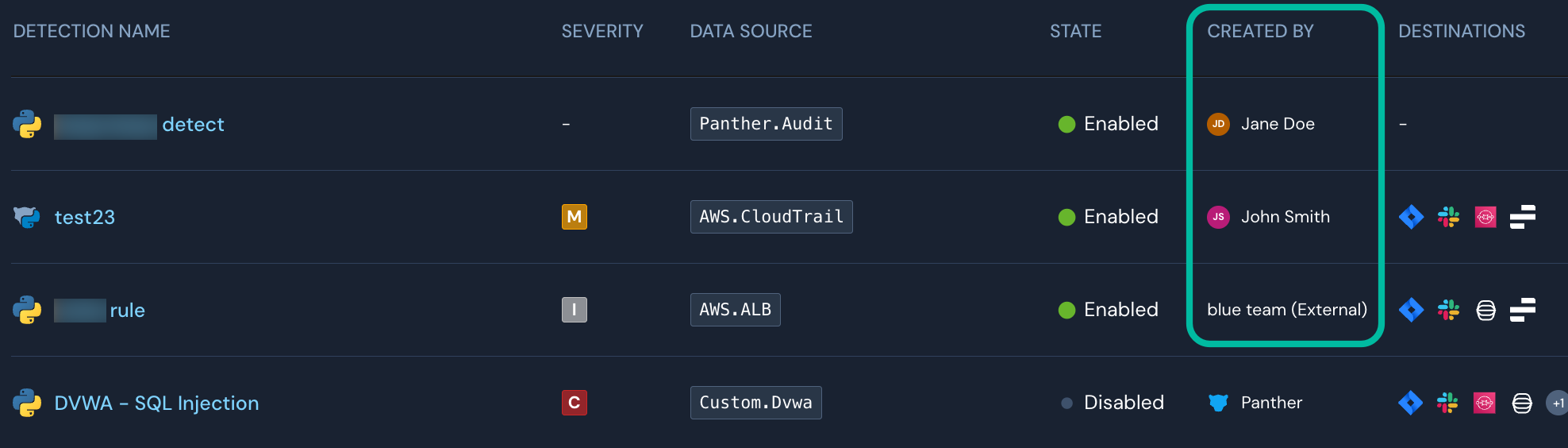Expand the +1 more destinations badge
Screen dimensions: 1568x448
[x=1558, y=403]
